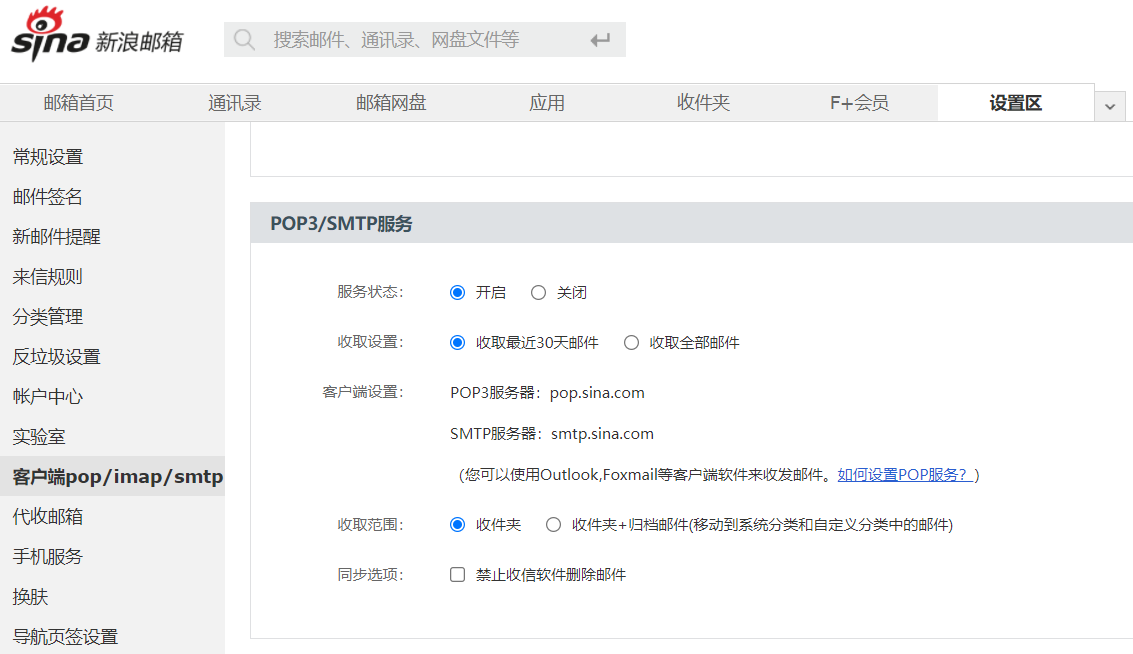Select 关闭 service status radio
This screenshot has height=654, width=1133.
pyautogui.click(x=538, y=293)
